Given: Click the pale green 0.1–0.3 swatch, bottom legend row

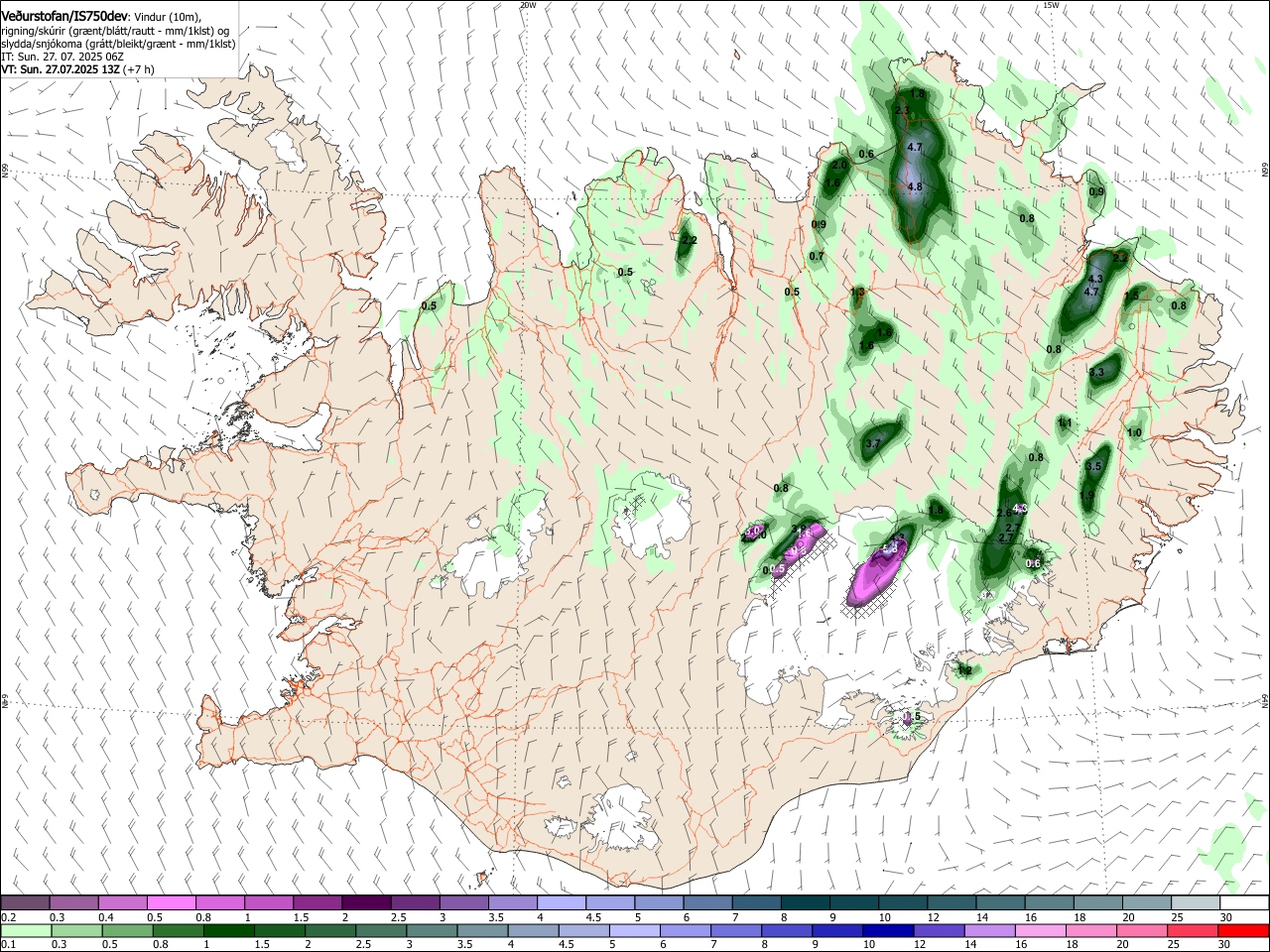Looking at the screenshot, I should click(25, 931).
